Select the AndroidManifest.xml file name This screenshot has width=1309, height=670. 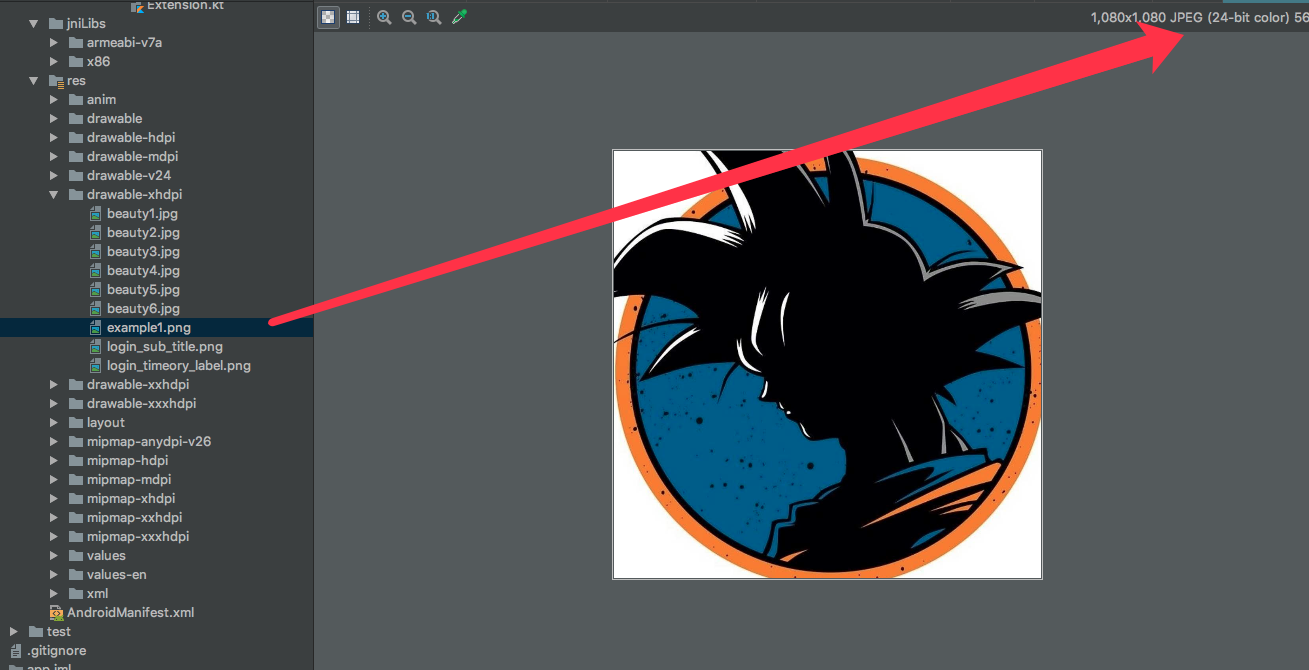(x=131, y=612)
